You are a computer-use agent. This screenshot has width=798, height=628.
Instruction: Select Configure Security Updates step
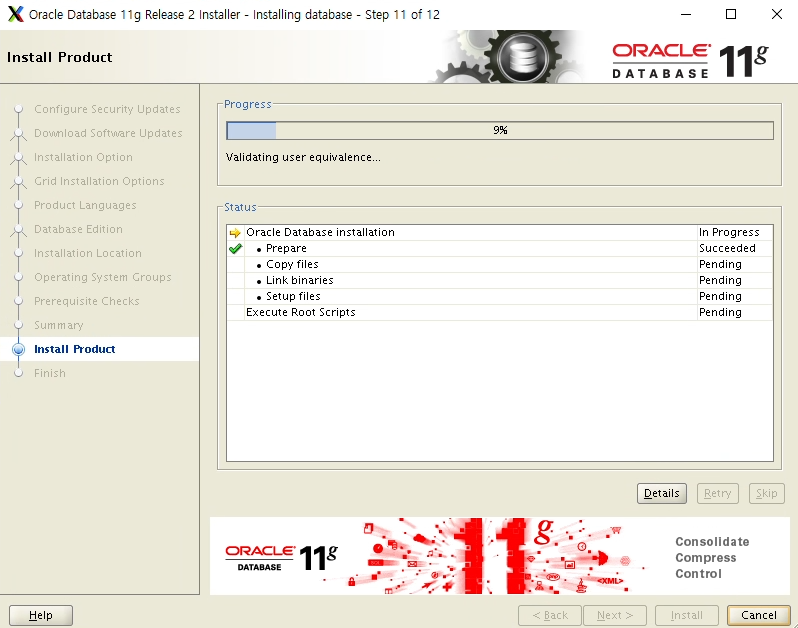point(107,109)
